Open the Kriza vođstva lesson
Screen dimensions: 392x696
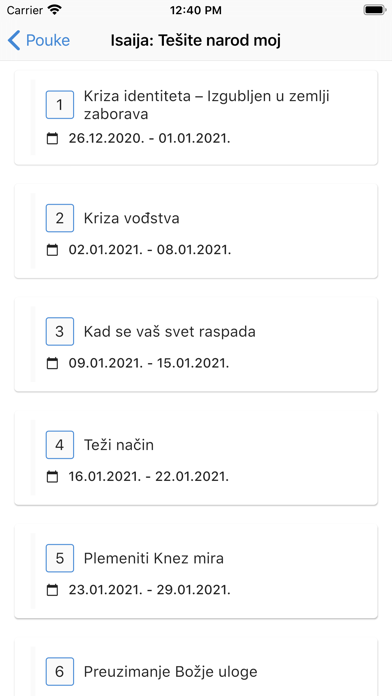[x=196, y=231]
